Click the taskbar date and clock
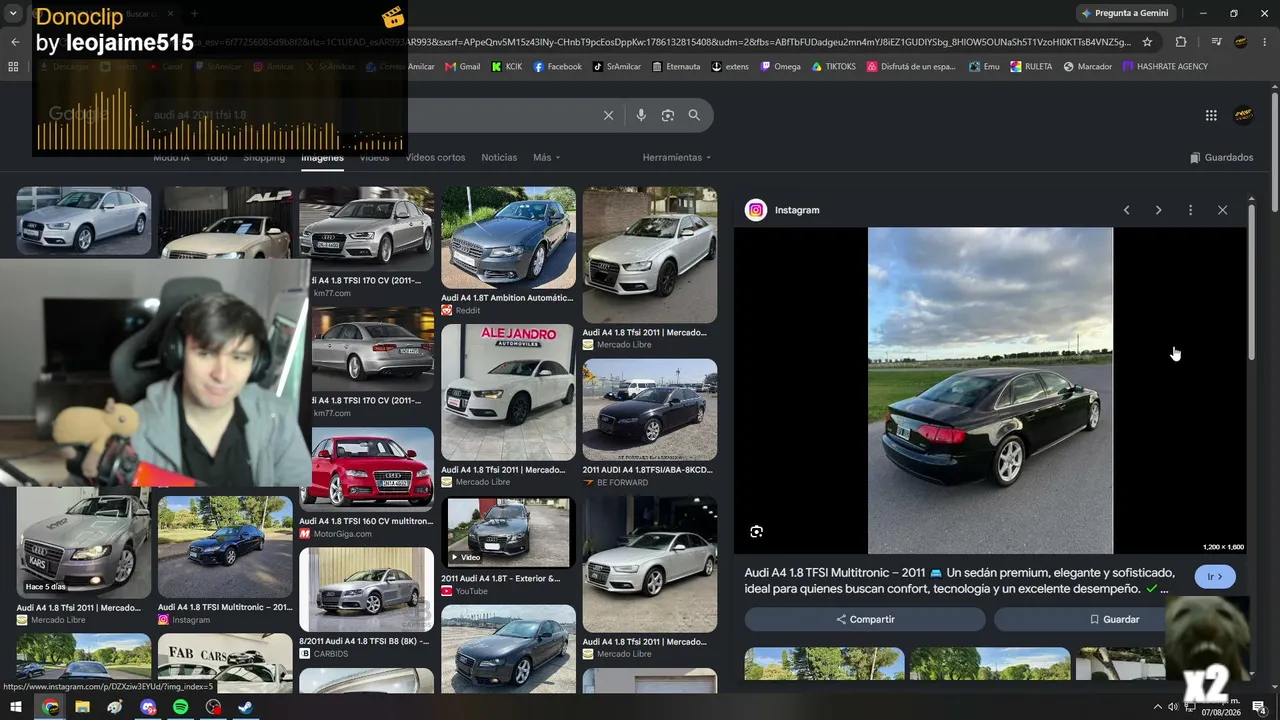This screenshot has height=720, width=1280. click(x=1220, y=707)
